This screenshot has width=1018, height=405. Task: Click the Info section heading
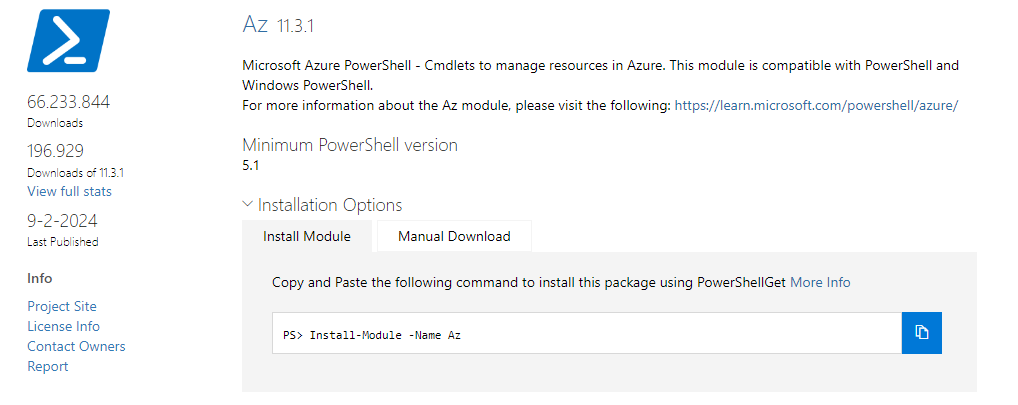(x=40, y=278)
